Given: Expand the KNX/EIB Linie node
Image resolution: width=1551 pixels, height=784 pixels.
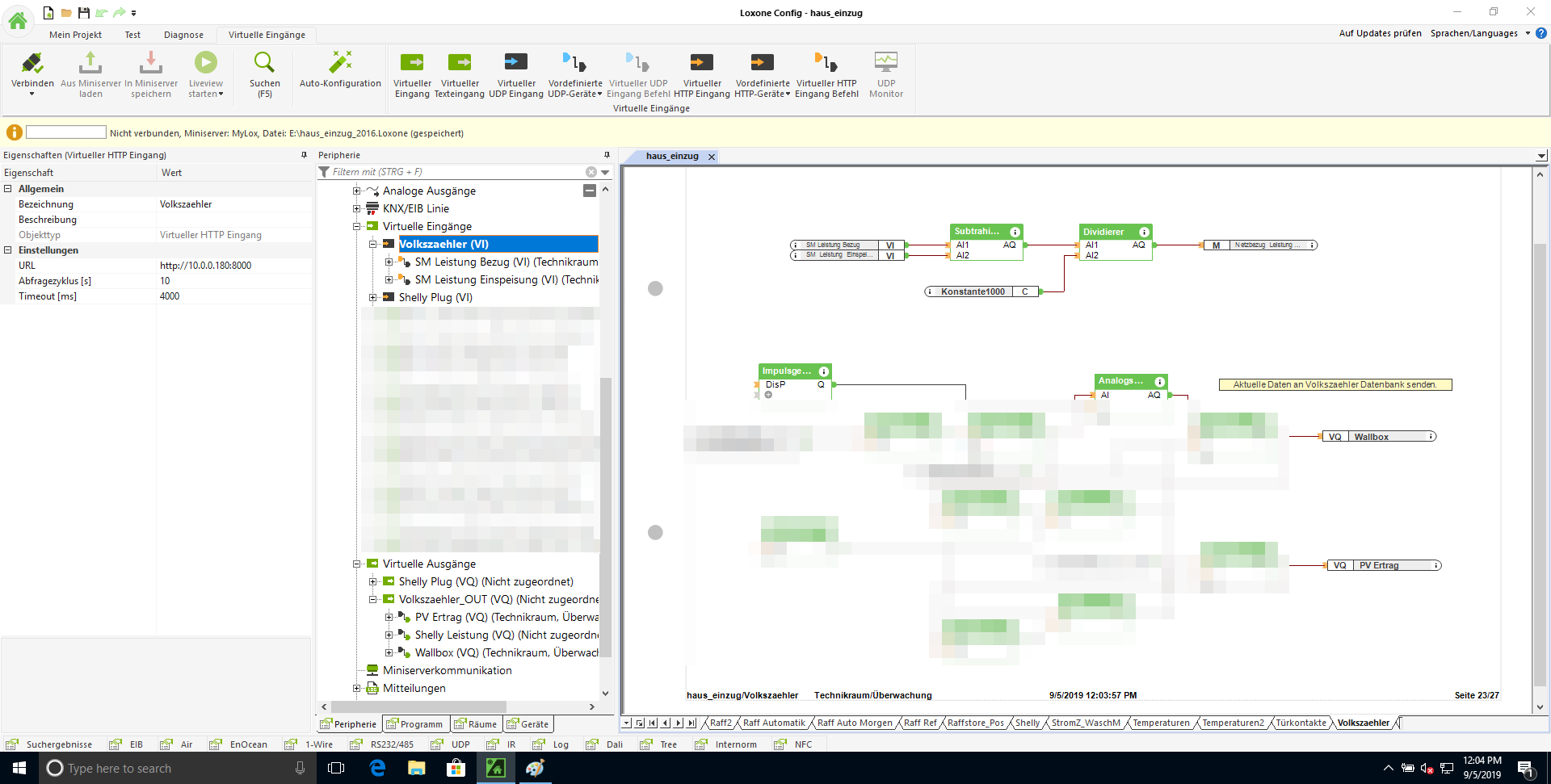Looking at the screenshot, I should [356, 209].
